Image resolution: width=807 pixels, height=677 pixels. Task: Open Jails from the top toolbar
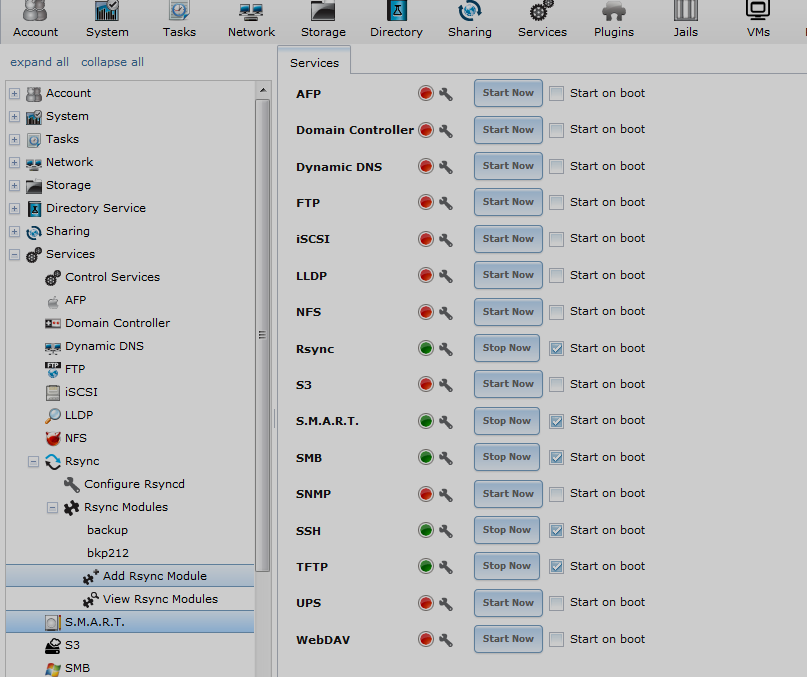click(x=686, y=20)
